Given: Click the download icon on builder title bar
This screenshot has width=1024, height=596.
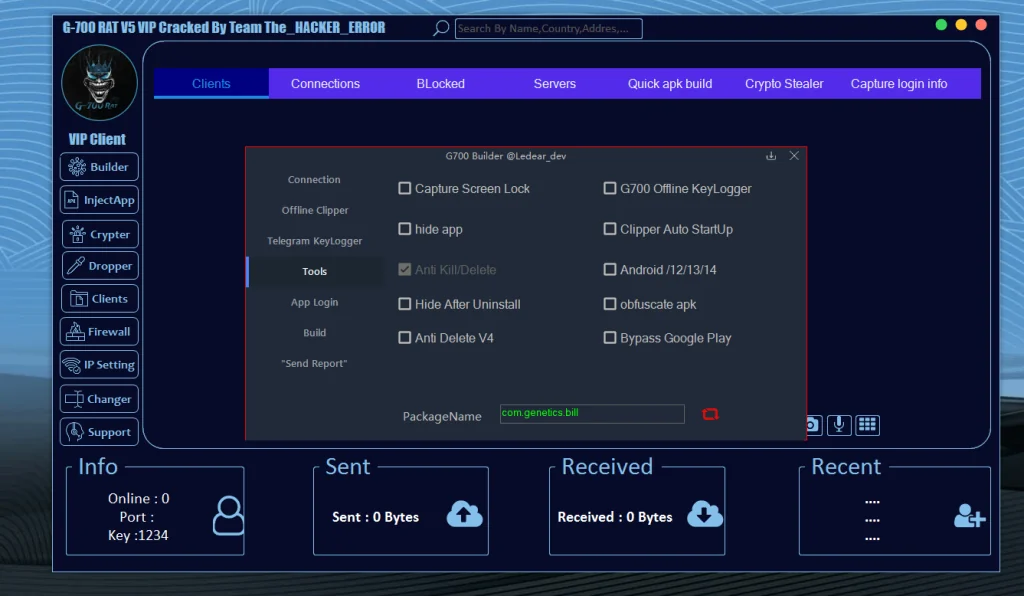Looking at the screenshot, I should [x=770, y=156].
